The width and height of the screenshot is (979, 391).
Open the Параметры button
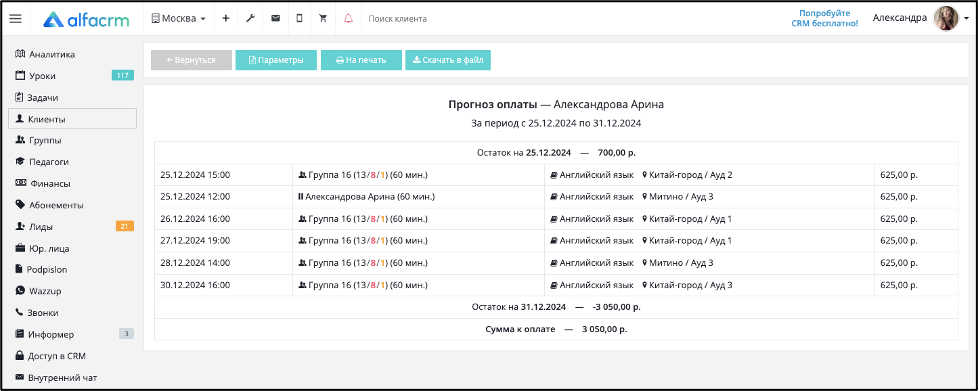(276, 60)
